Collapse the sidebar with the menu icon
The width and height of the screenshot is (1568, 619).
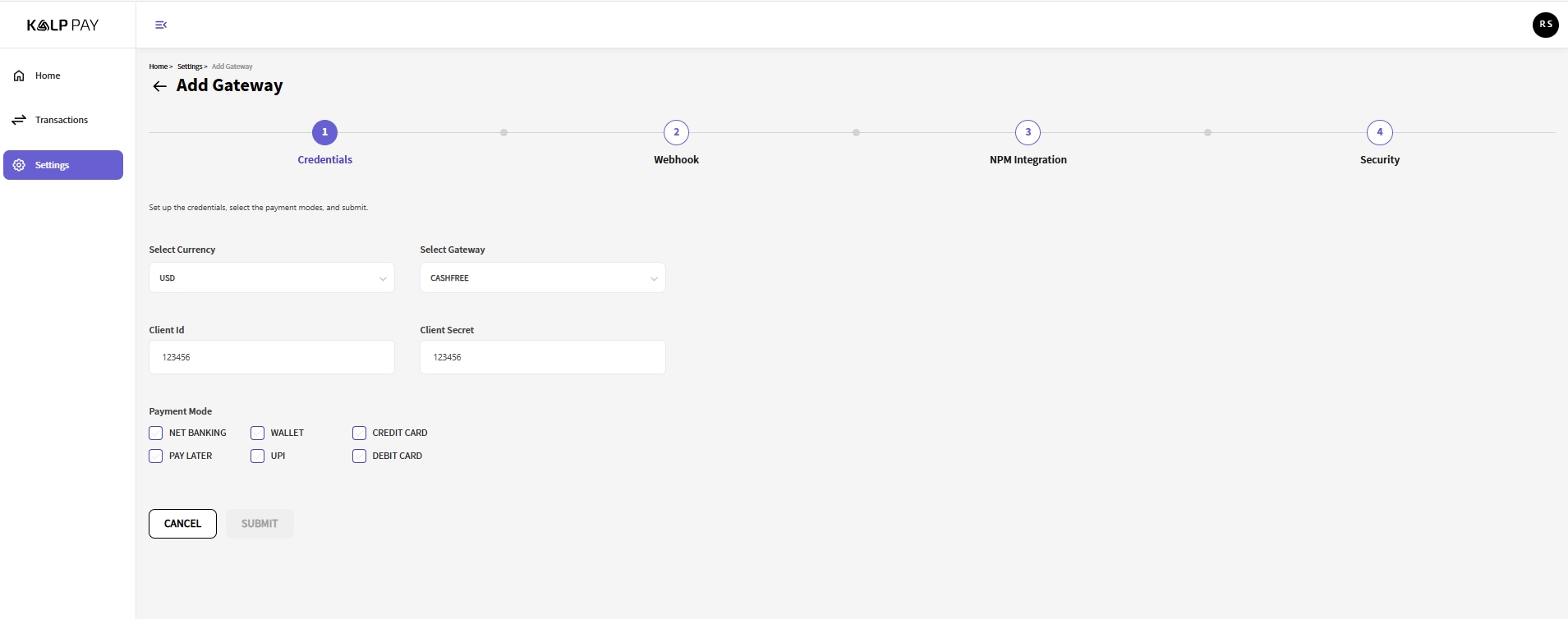point(161,25)
